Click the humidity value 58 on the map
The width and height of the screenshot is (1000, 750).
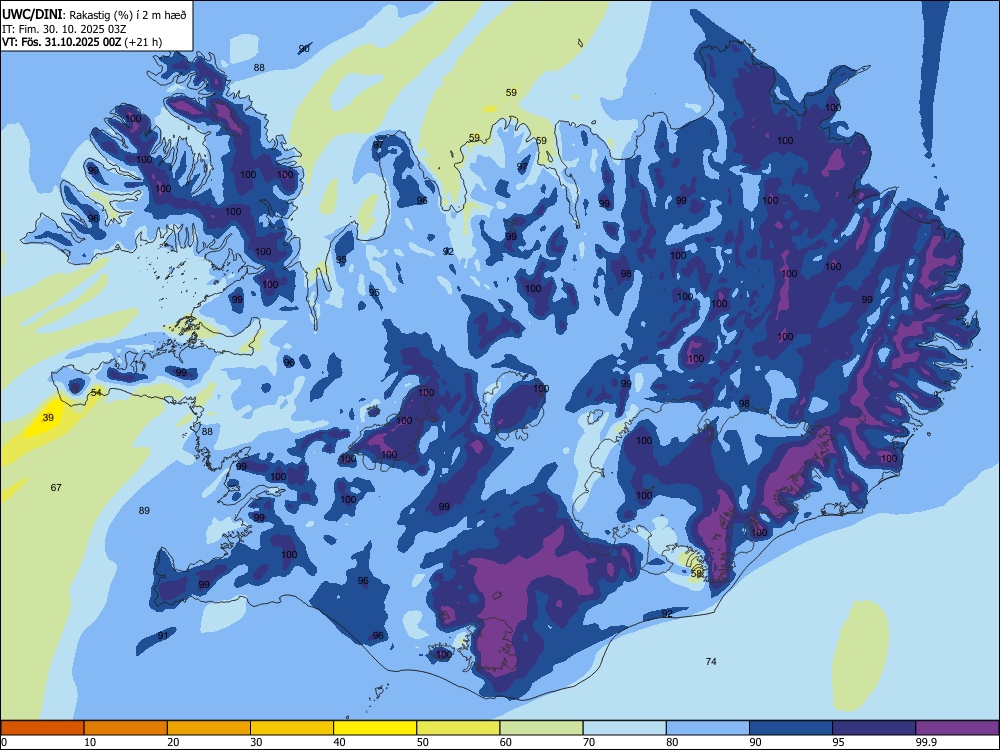[x=696, y=573]
